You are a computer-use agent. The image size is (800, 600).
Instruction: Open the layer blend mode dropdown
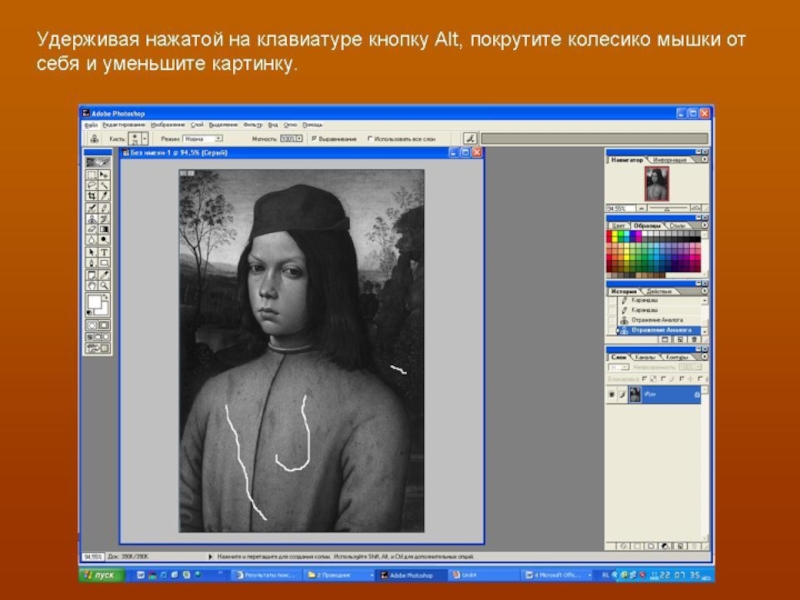[x=618, y=367]
